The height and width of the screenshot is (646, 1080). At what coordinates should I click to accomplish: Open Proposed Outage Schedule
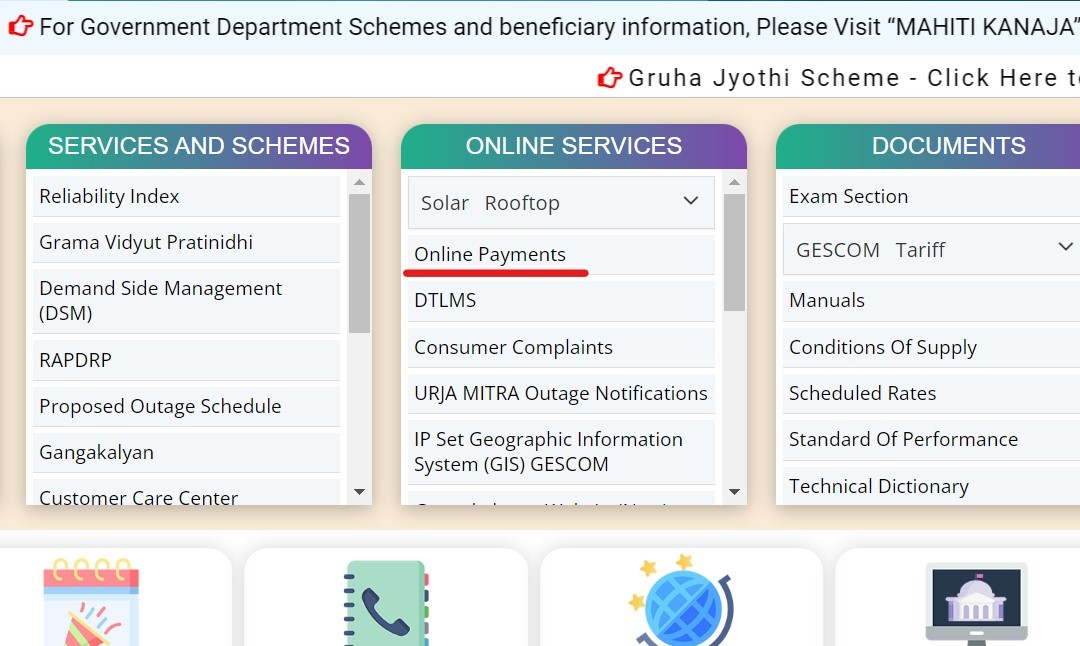(x=160, y=406)
